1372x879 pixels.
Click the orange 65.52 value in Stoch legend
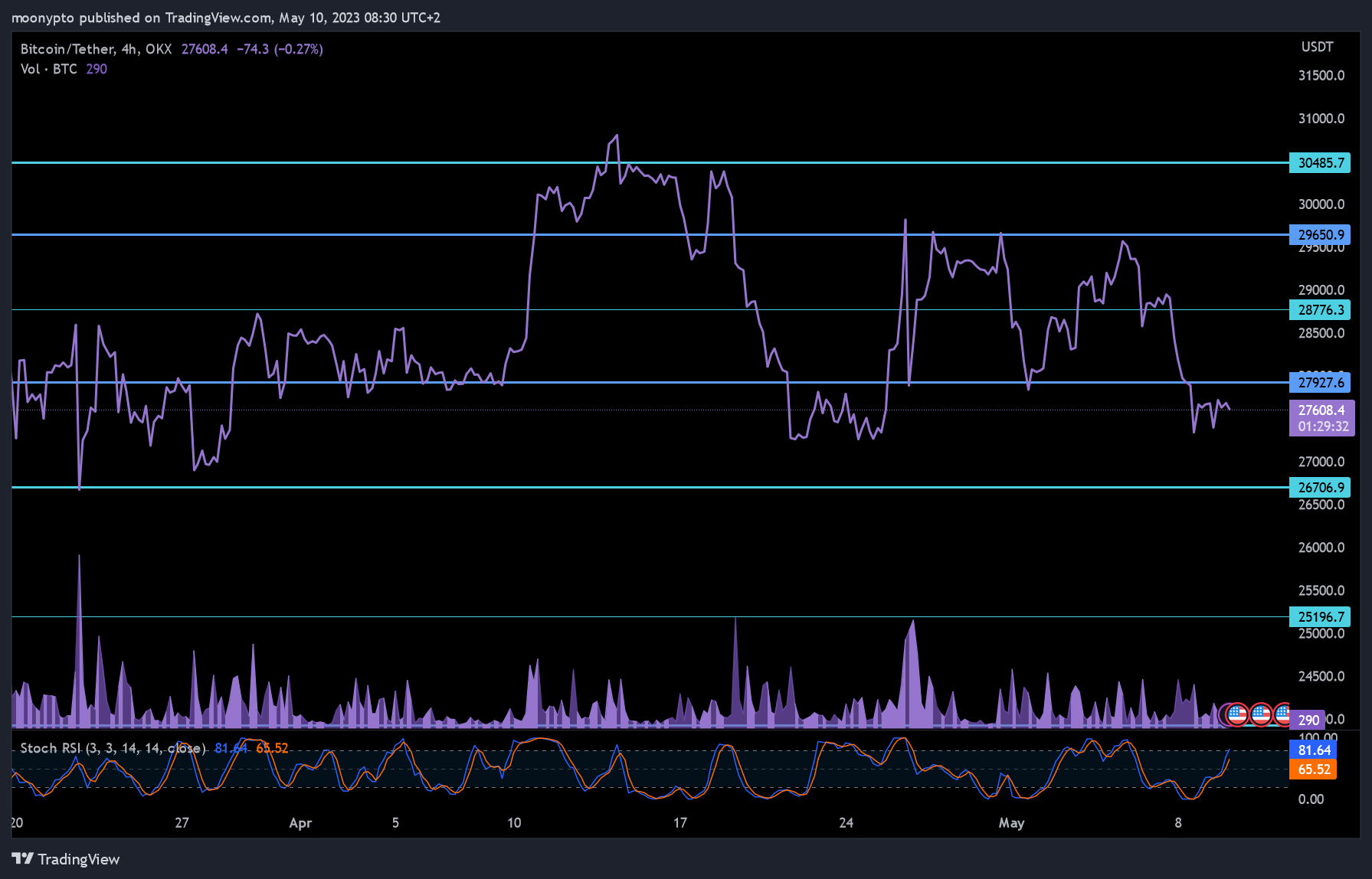click(x=272, y=748)
